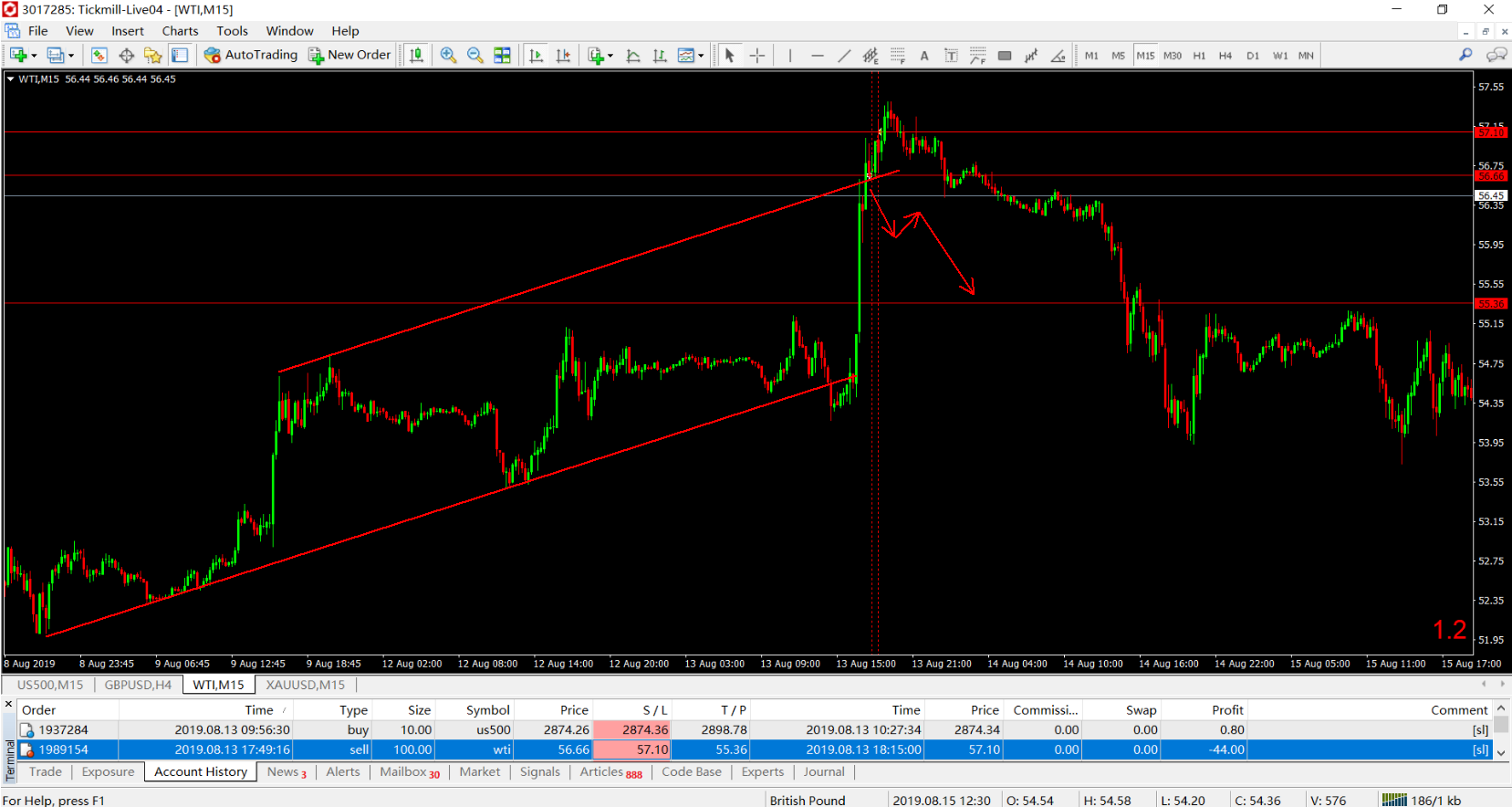Open the File menu
The image size is (1512, 807).
(38, 31)
